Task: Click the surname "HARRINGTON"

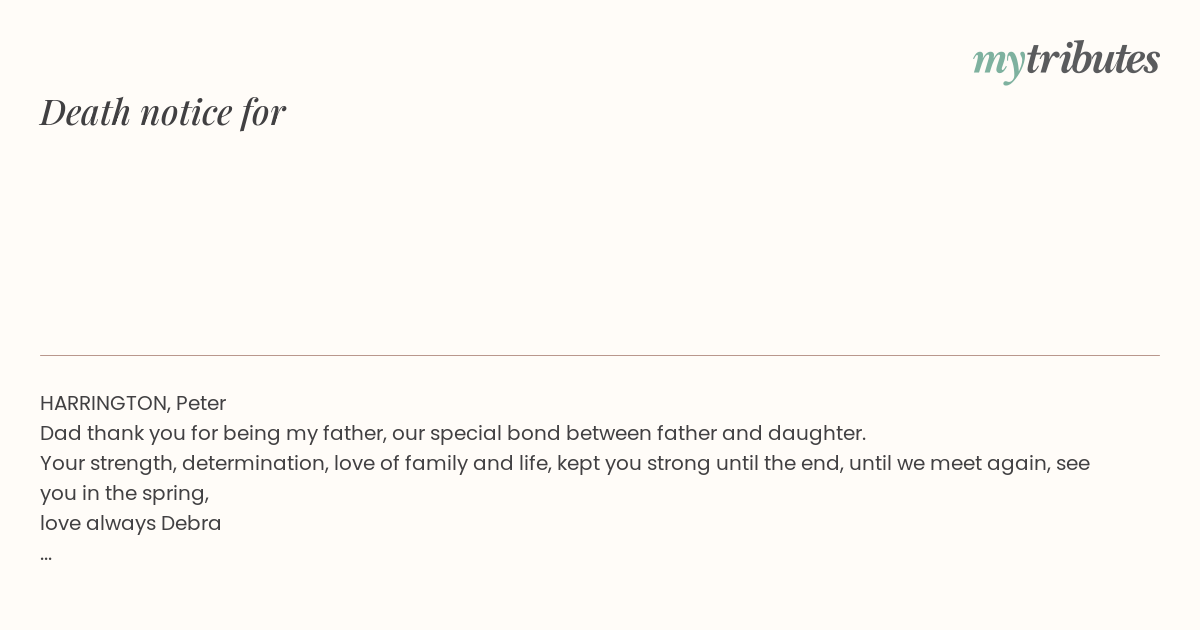Action: click(x=105, y=403)
